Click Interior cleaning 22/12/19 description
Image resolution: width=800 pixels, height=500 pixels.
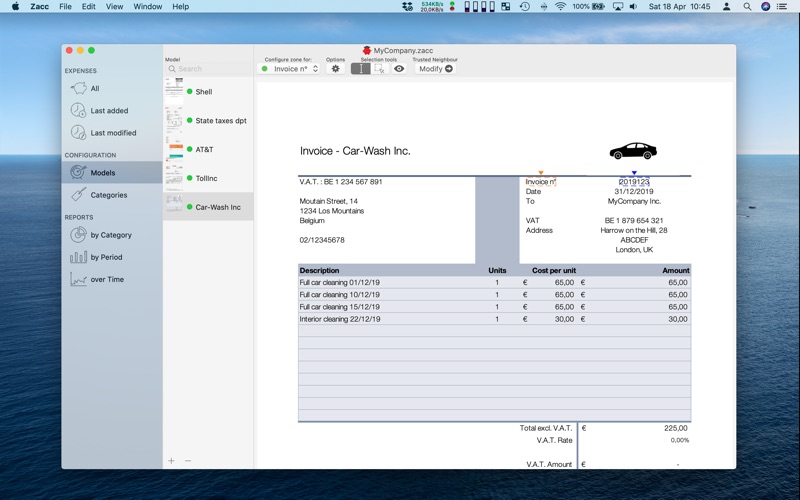[340, 319]
